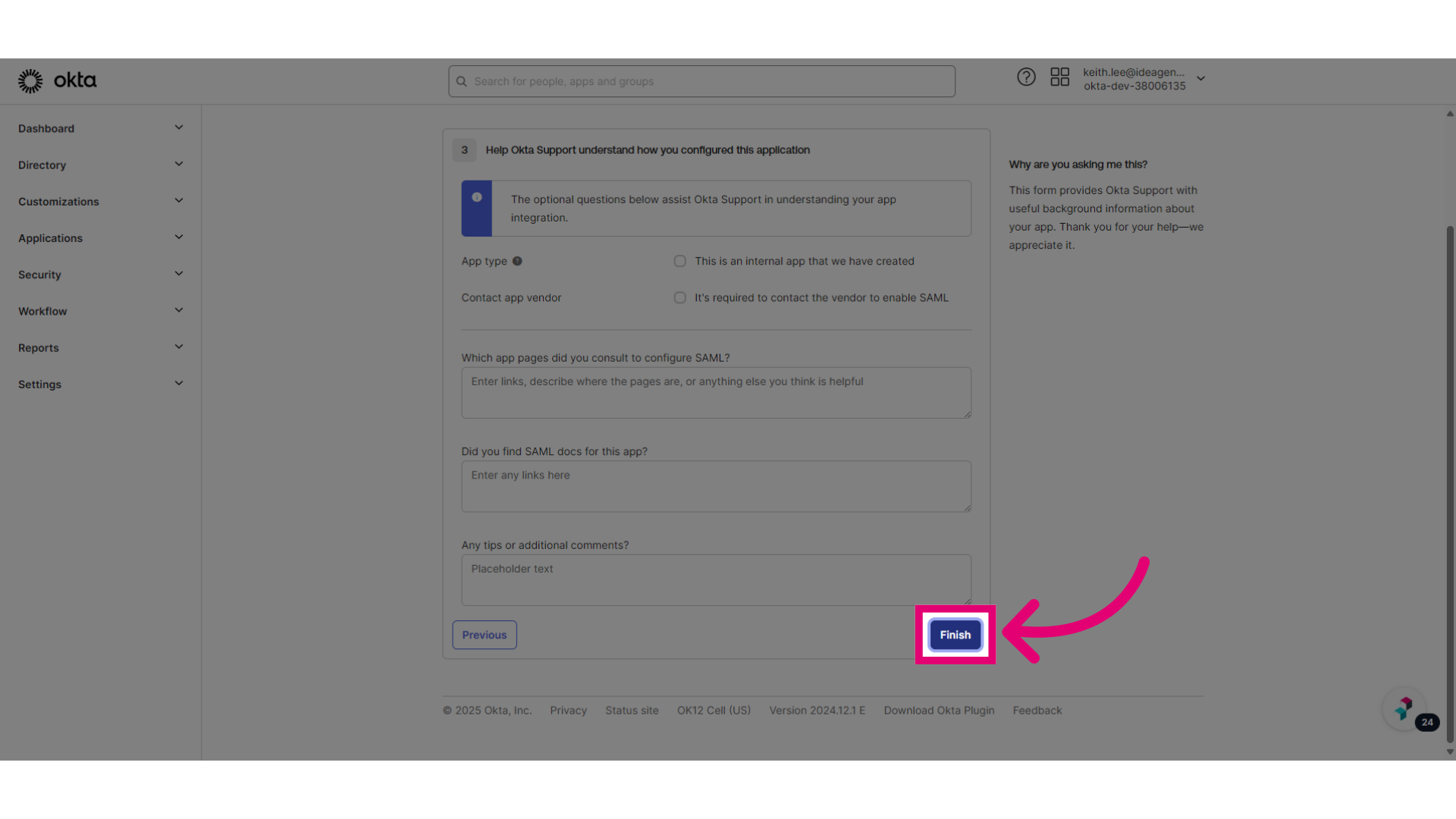
Task: Open the Privacy footer link
Action: point(569,711)
